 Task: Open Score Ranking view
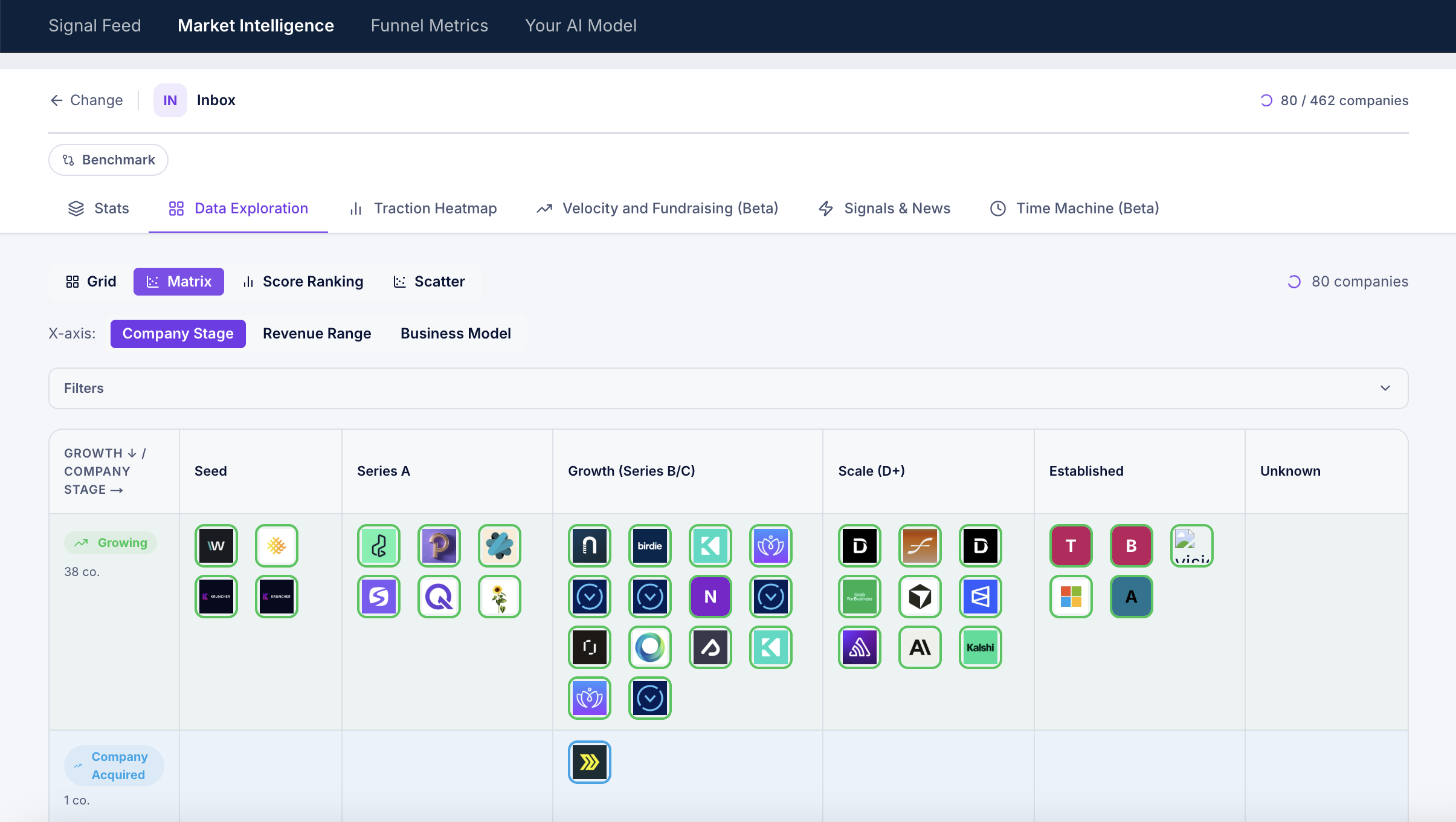coord(302,281)
